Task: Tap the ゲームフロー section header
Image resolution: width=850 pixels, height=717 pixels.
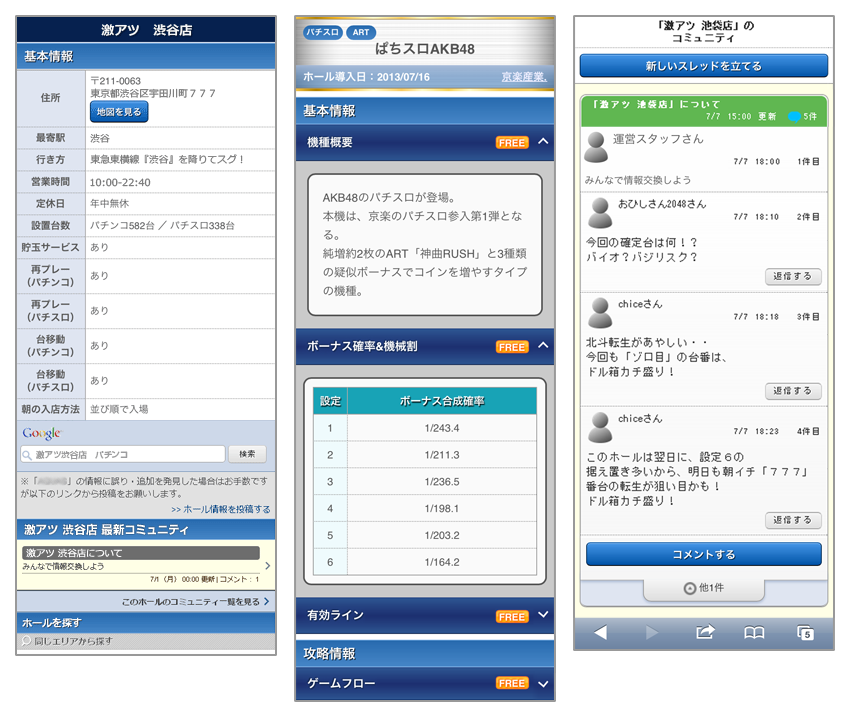Action: [x=425, y=683]
